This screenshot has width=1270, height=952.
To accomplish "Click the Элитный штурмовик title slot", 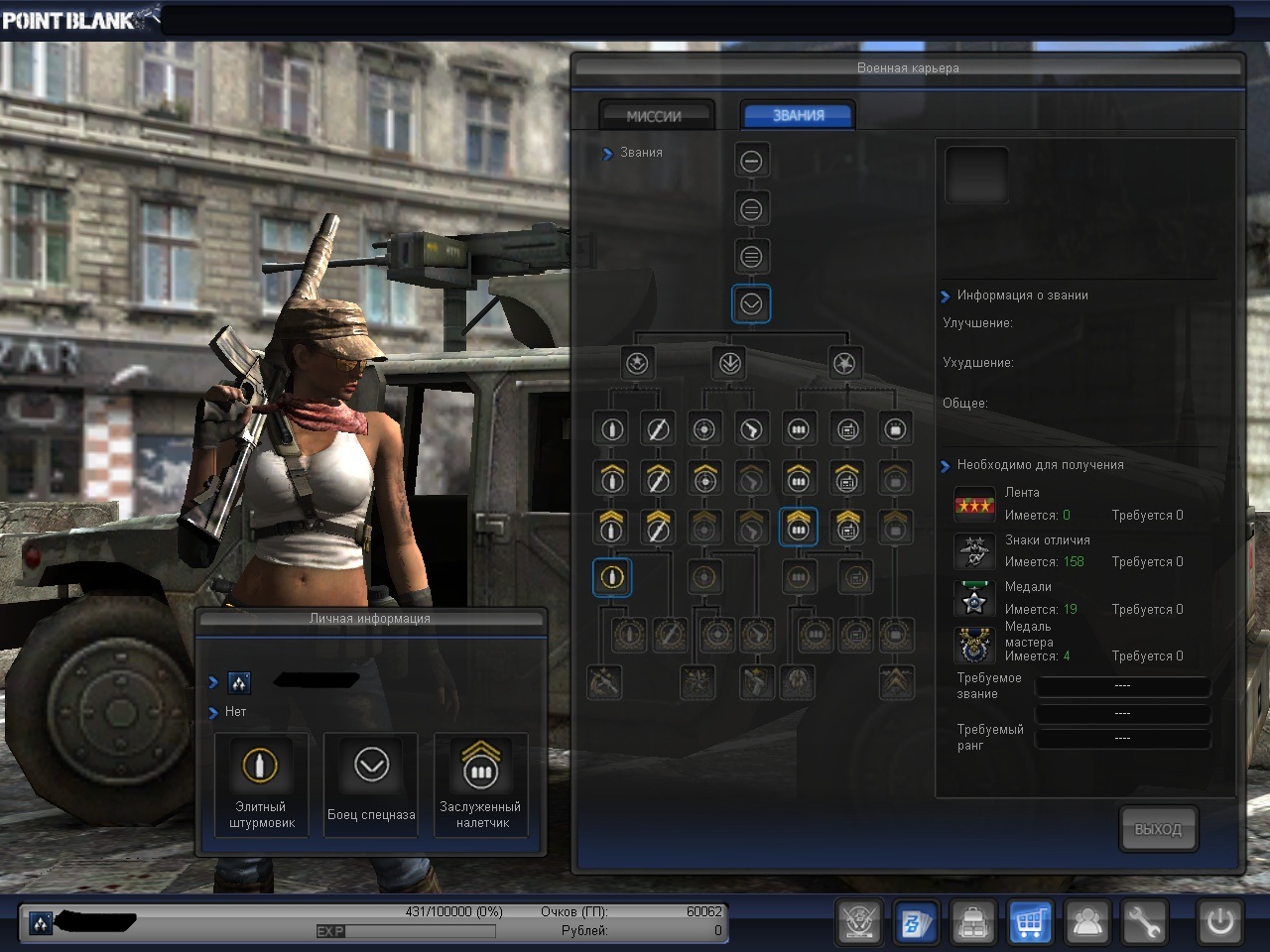I will click(x=261, y=784).
